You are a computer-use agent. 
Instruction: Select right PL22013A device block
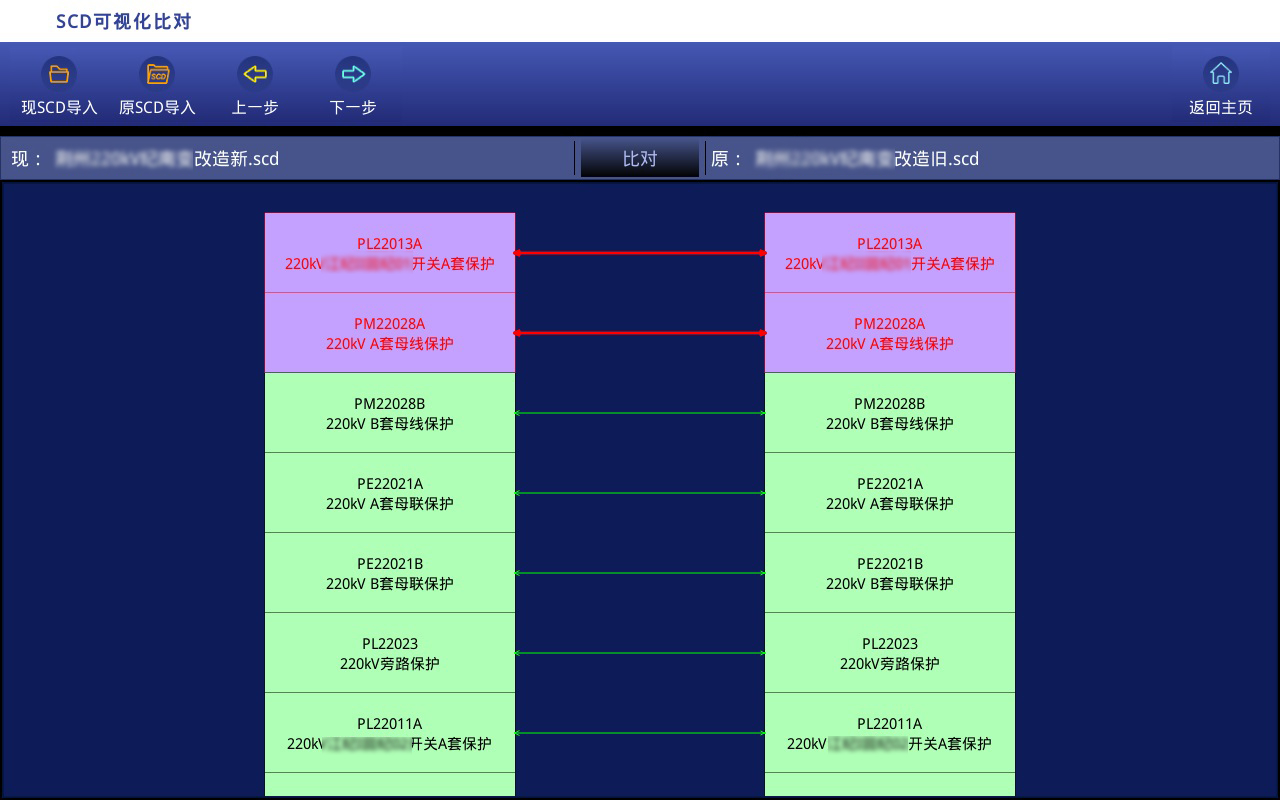tap(890, 253)
